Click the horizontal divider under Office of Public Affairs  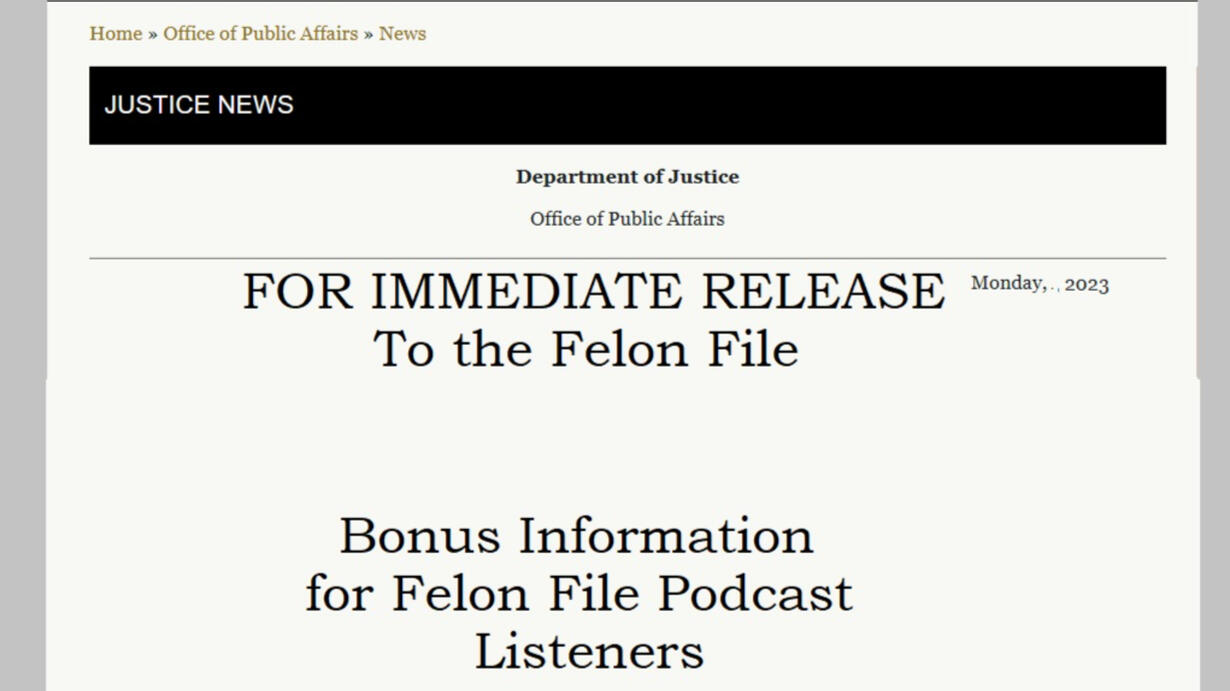pyautogui.click(x=627, y=258)
